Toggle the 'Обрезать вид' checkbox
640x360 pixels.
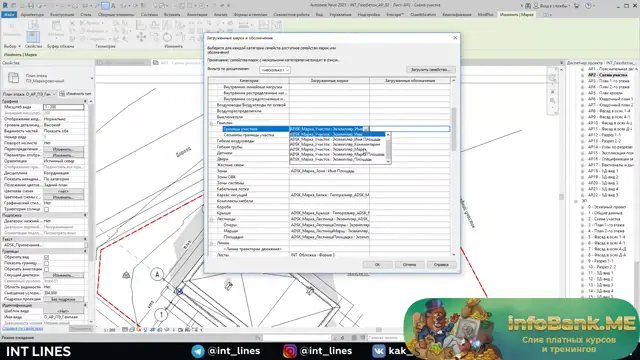47,258
